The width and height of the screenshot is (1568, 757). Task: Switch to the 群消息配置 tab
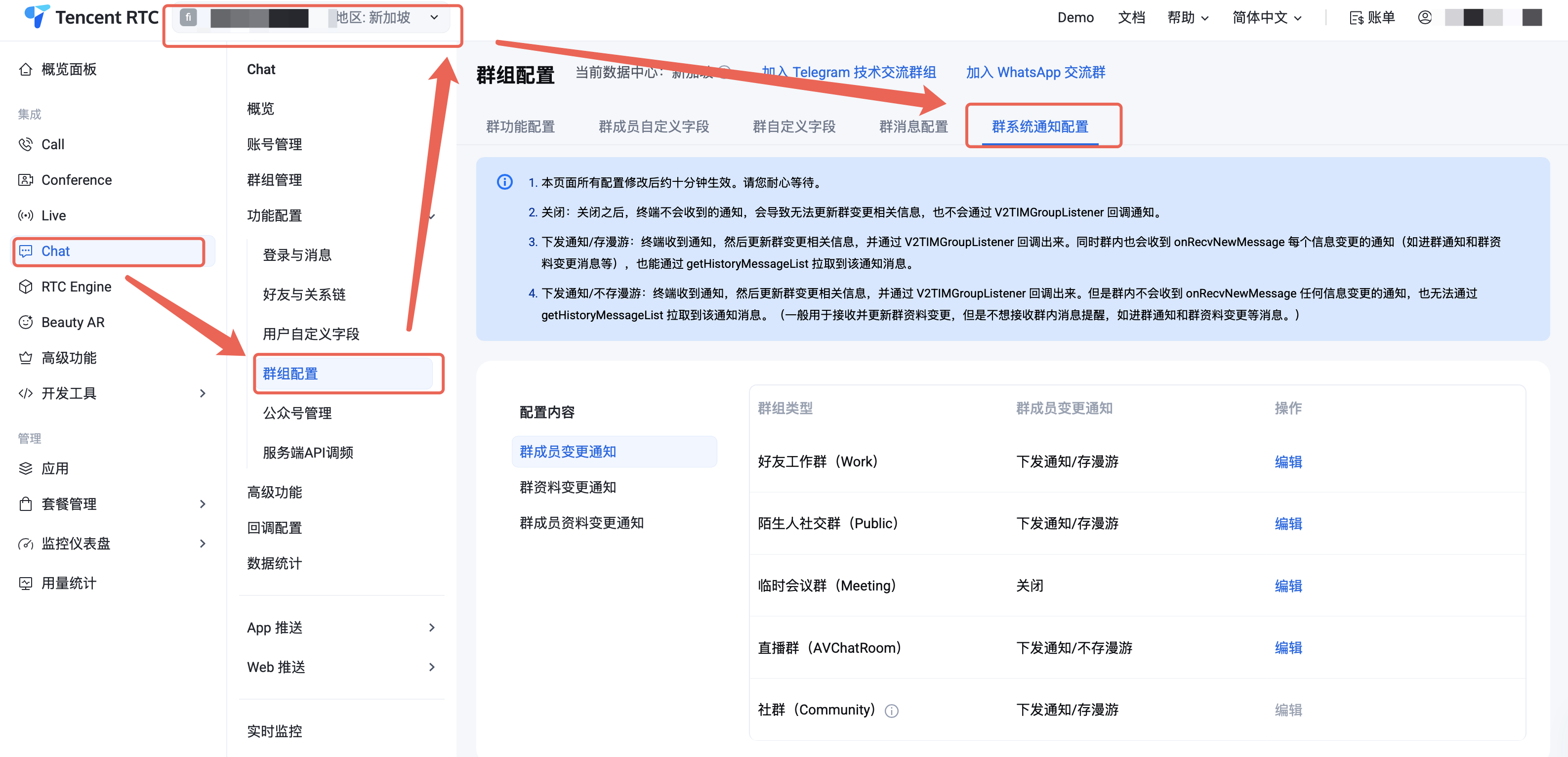tap(913, 126)
